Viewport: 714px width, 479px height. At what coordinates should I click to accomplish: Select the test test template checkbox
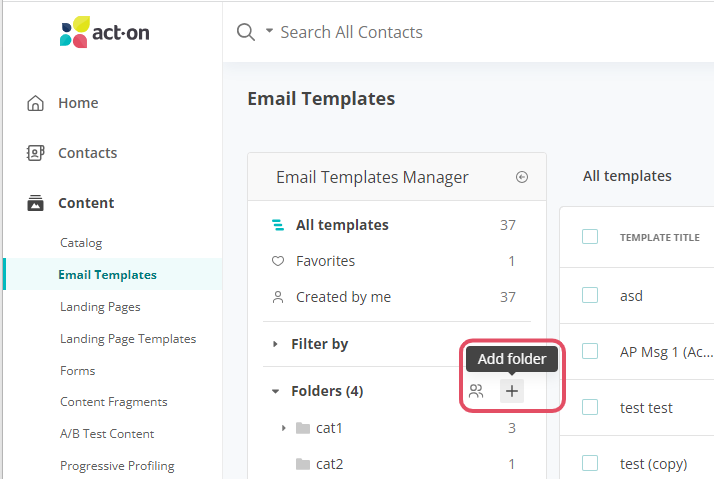[x=590, y=407]
